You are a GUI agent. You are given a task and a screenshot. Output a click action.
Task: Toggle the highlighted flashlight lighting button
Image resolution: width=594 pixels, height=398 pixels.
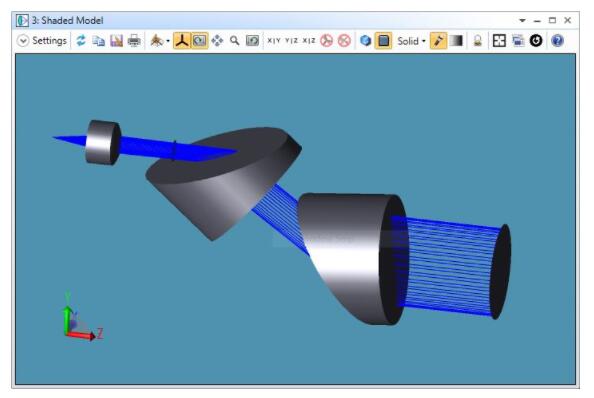click(x=438, y=41)
